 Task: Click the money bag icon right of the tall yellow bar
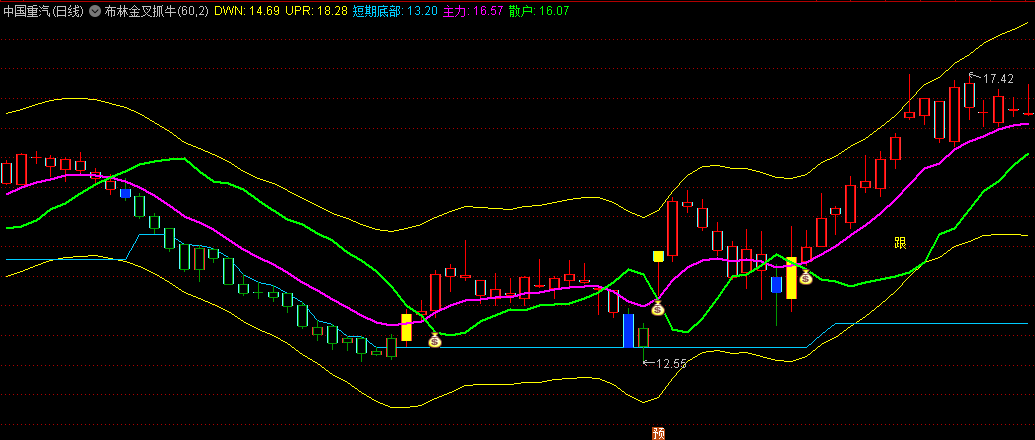pyautogui.click(x=805, y=277)
